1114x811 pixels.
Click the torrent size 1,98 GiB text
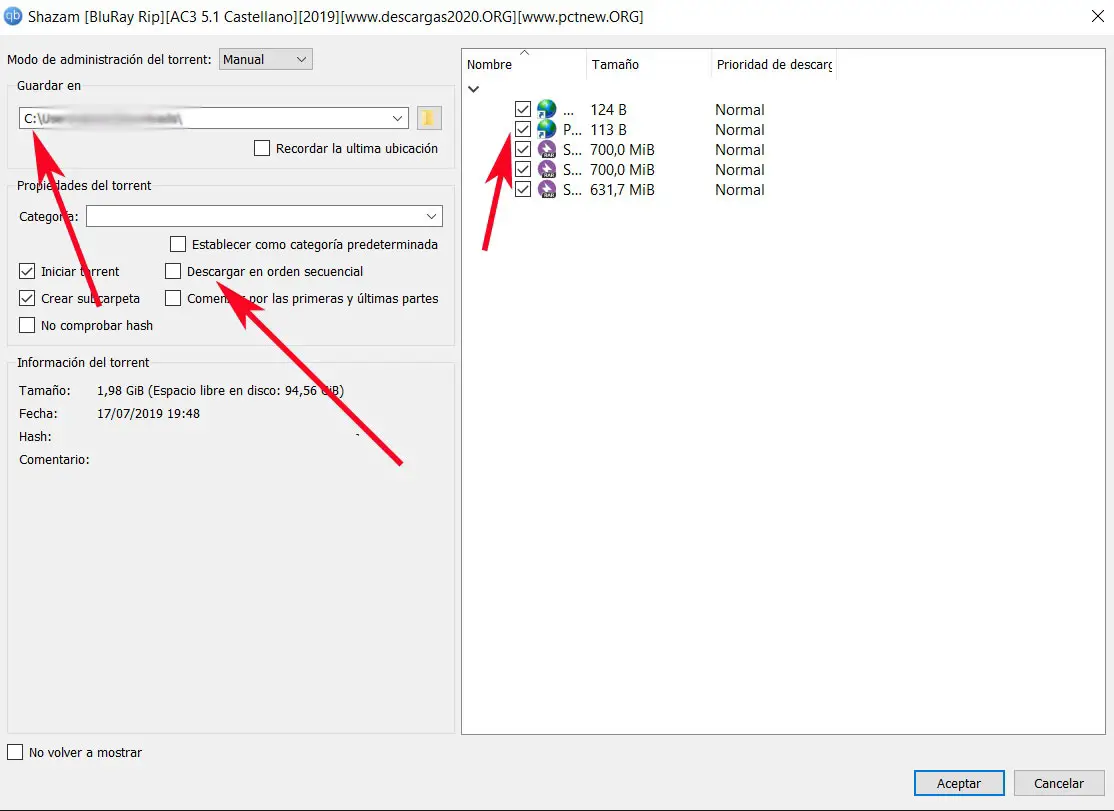pos(120,391)
